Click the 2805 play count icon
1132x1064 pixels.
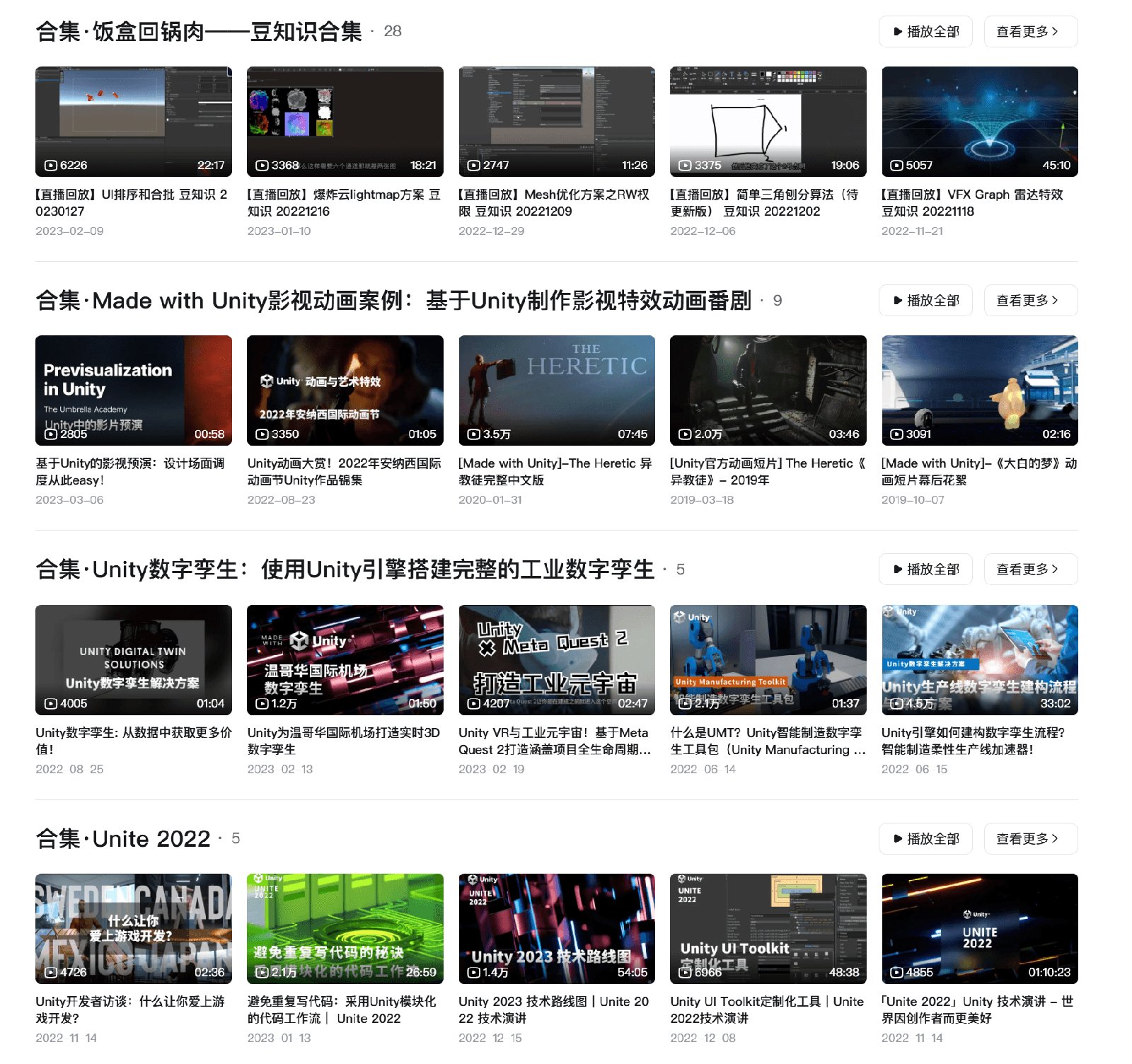pyautogui.click(x=51, y=434)
